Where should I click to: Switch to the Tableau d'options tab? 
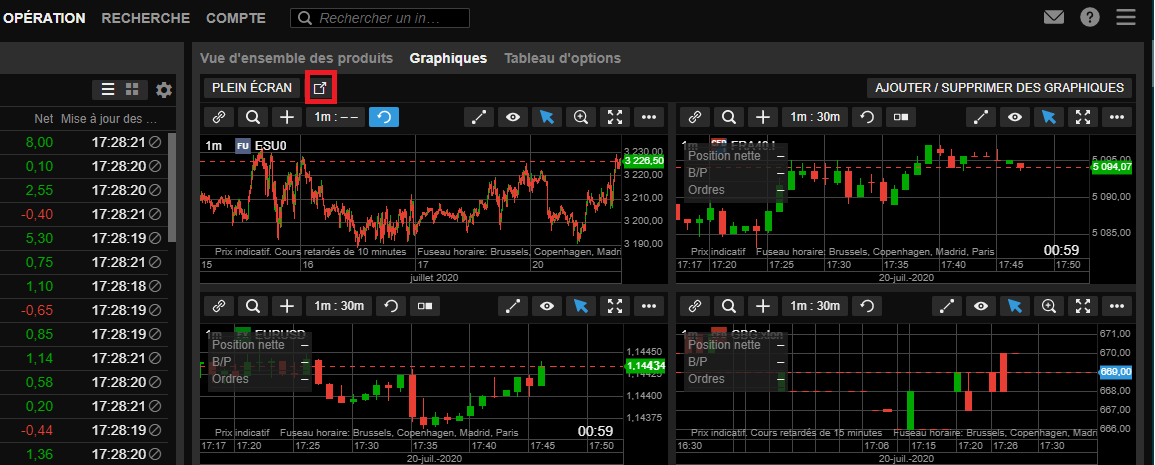(x=562, y=58)
